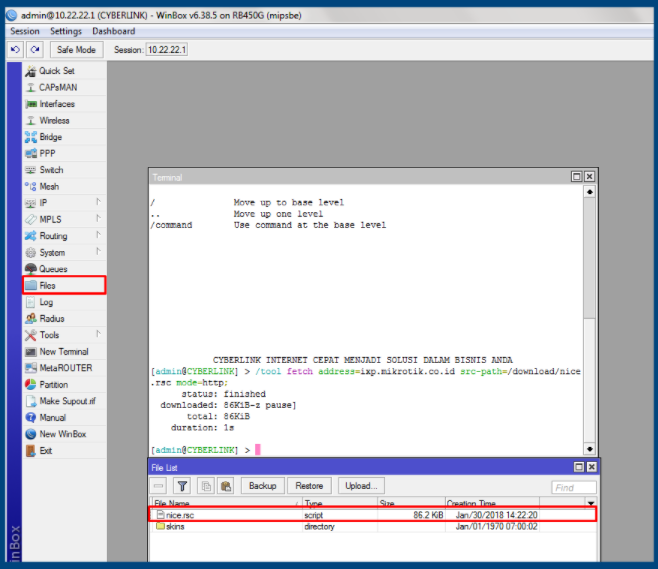Select the skins directory row

click(373, 527)
